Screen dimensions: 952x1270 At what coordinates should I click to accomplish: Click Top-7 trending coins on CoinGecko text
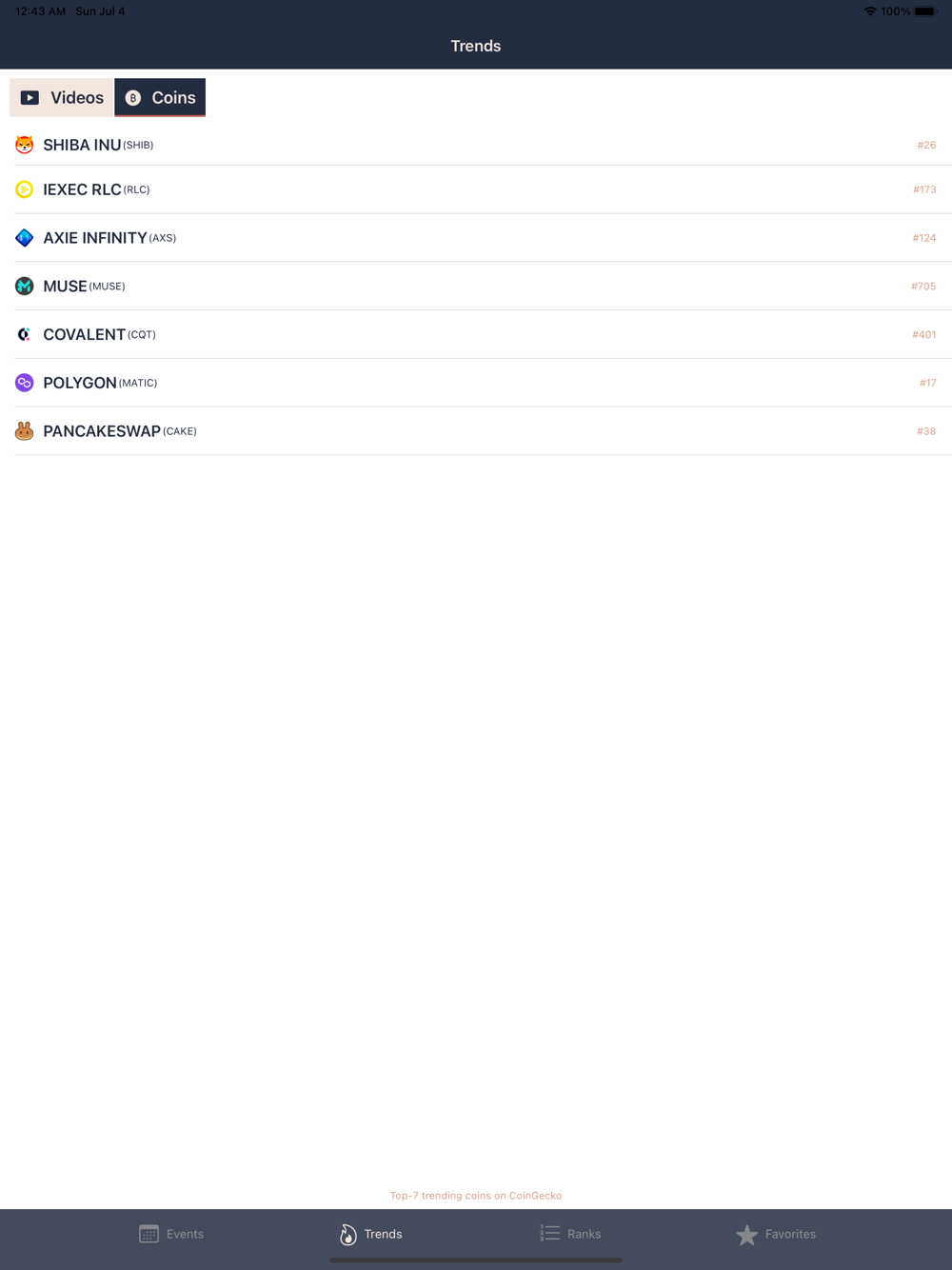click(476, 1196)
